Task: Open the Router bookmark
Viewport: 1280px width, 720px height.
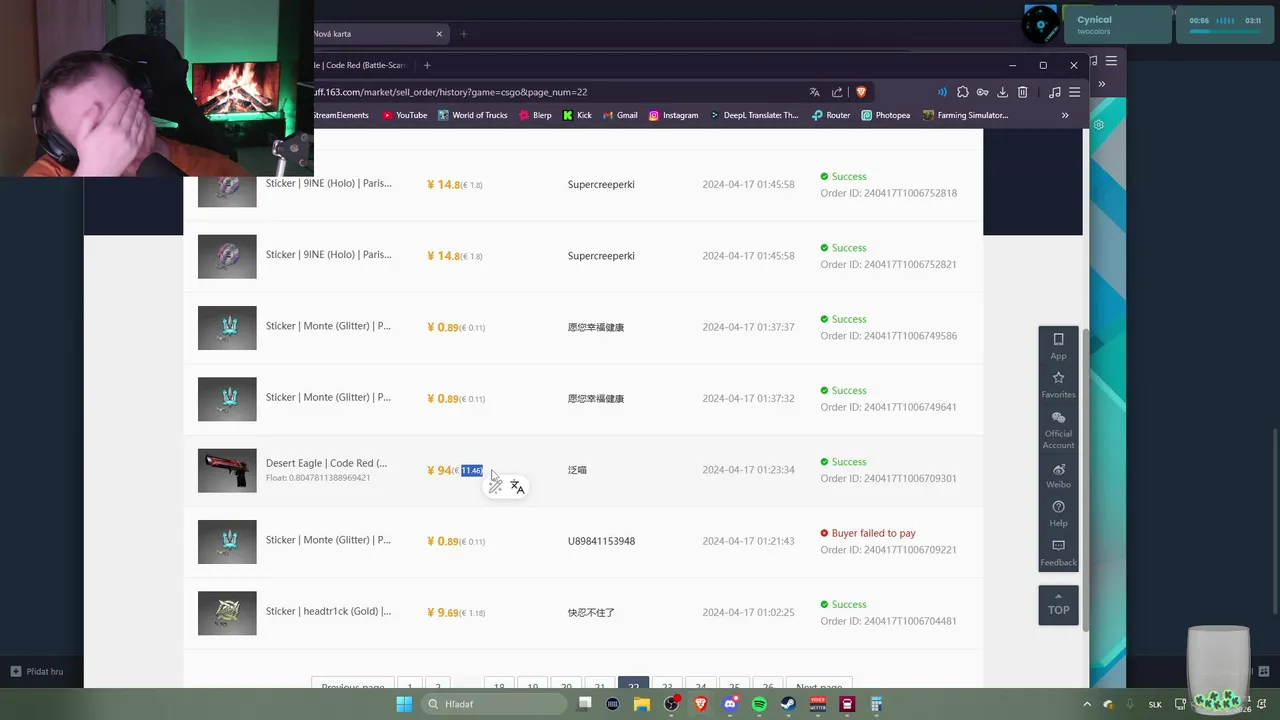Action: tap(831, 115)
